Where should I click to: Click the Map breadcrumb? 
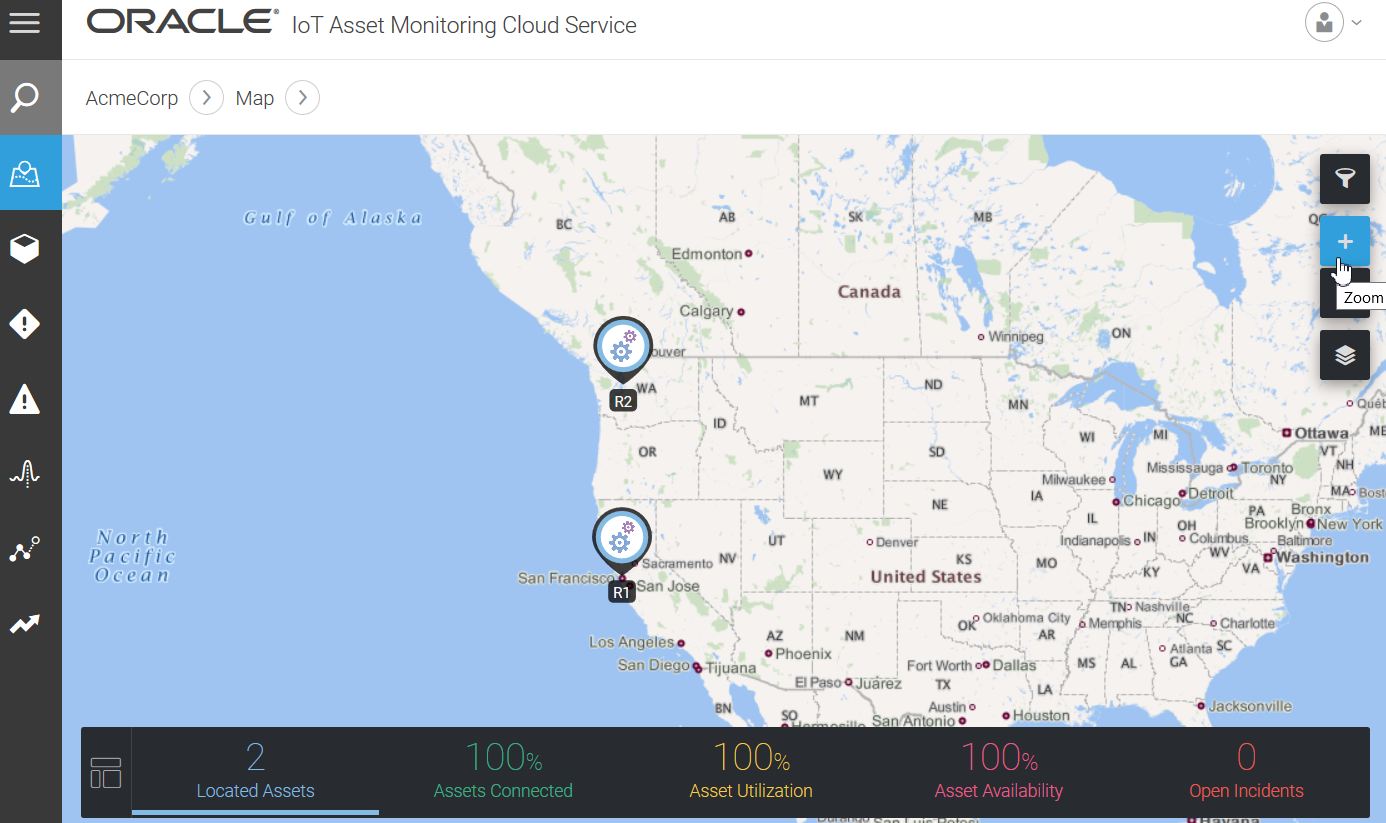(x=255, y=98)
